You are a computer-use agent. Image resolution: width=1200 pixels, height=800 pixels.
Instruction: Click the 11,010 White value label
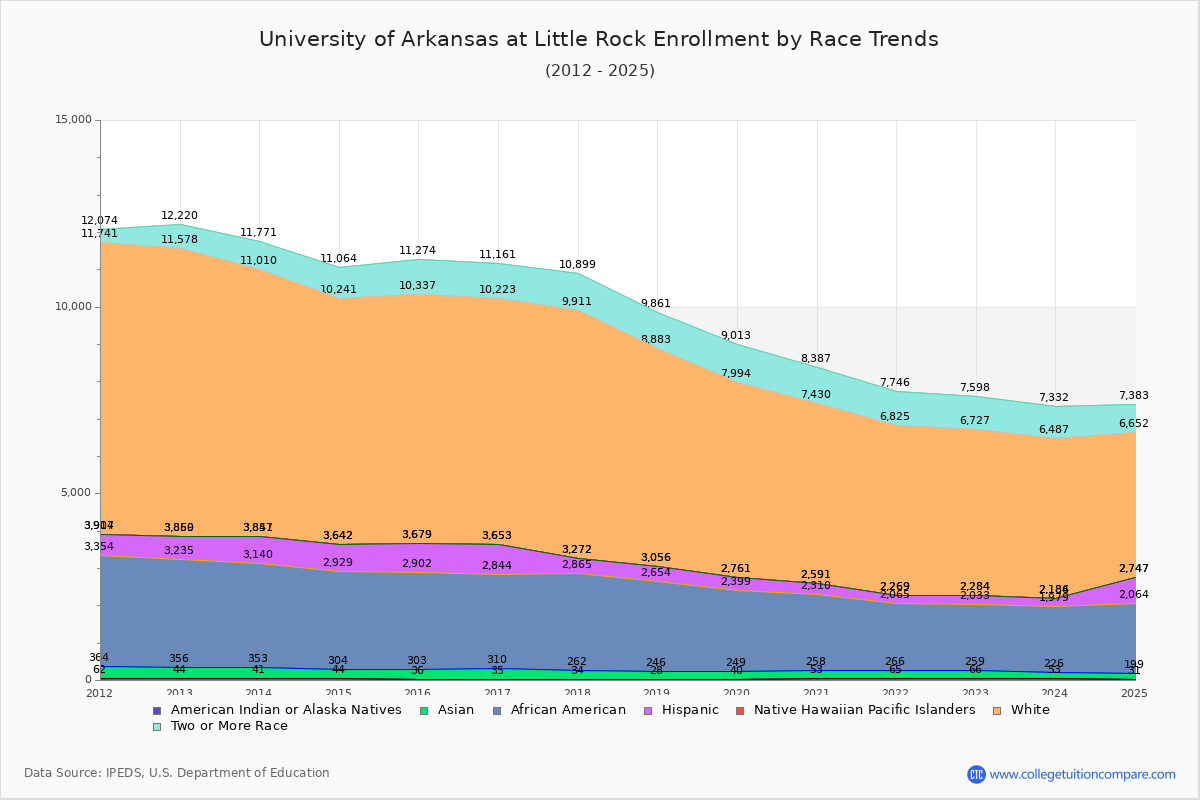(x=259, y=261)
